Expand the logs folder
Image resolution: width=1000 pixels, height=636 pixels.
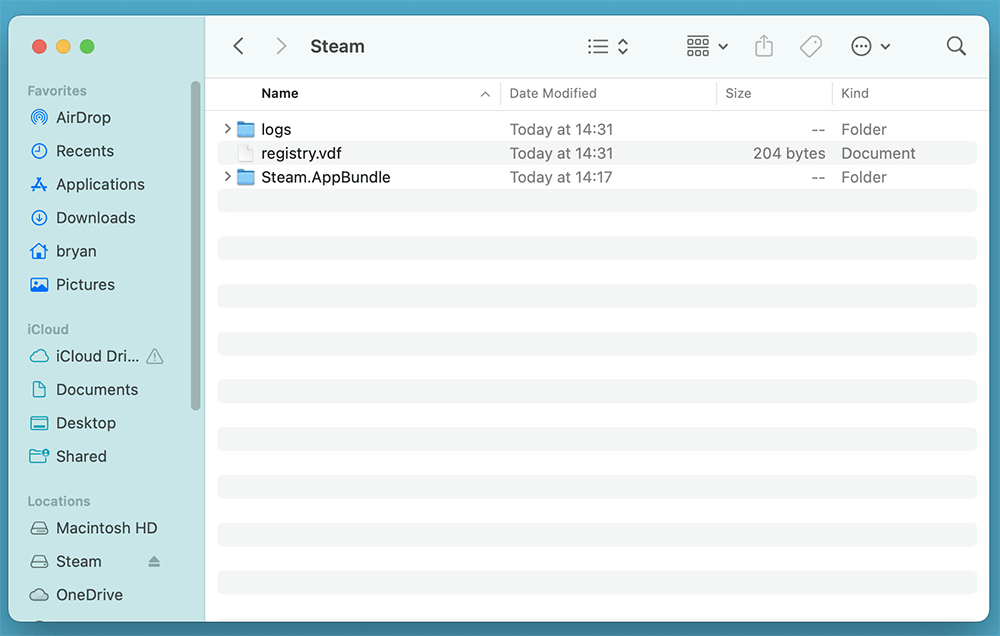point(226,129)
